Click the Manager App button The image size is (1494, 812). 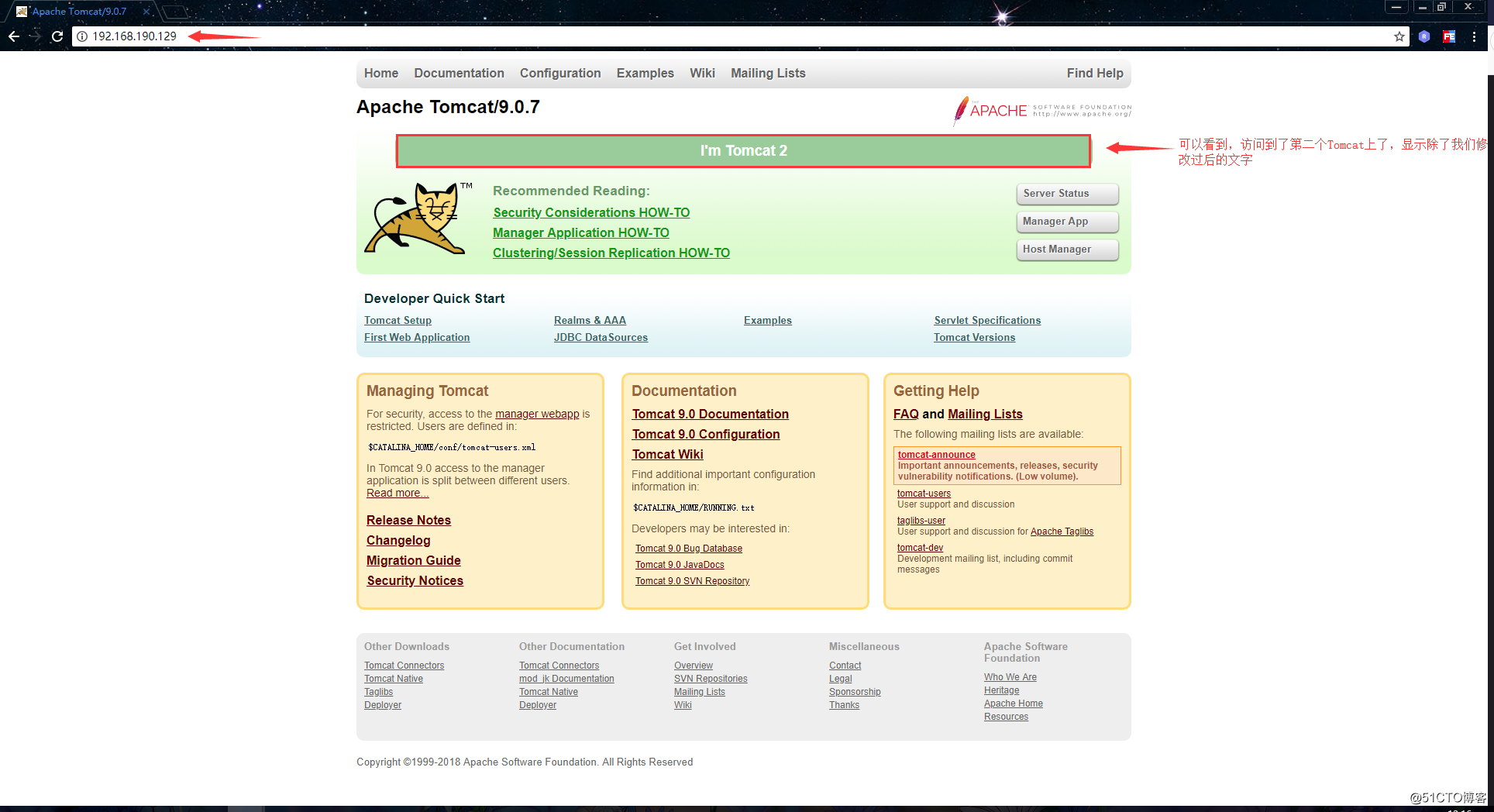[1067, 222]
